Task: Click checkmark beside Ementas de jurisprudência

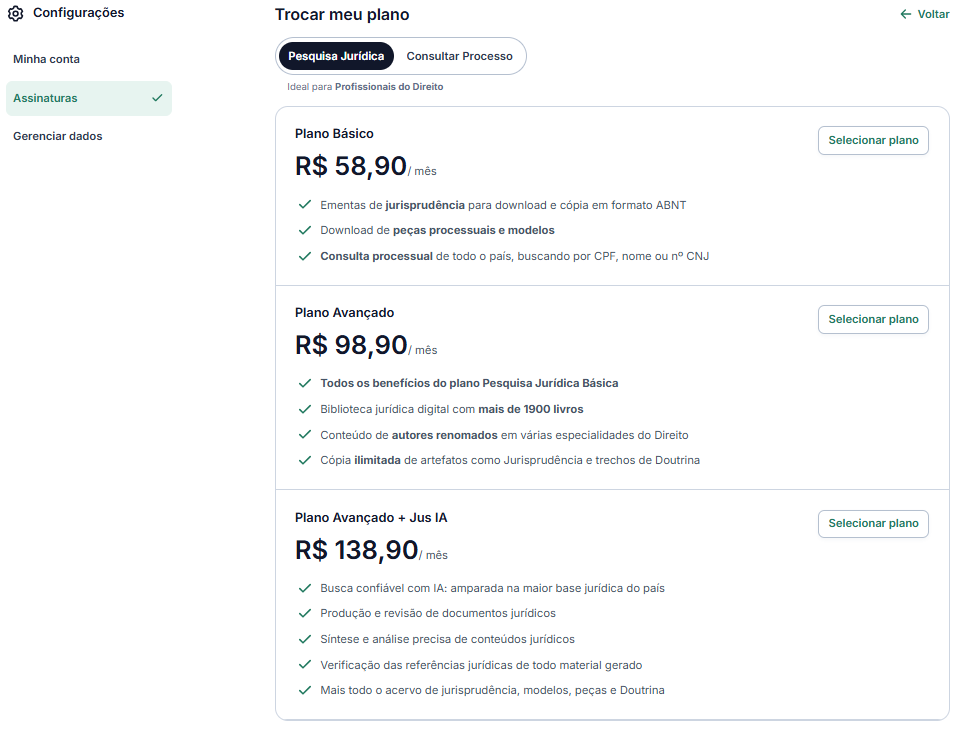Action: click(305, 205)
